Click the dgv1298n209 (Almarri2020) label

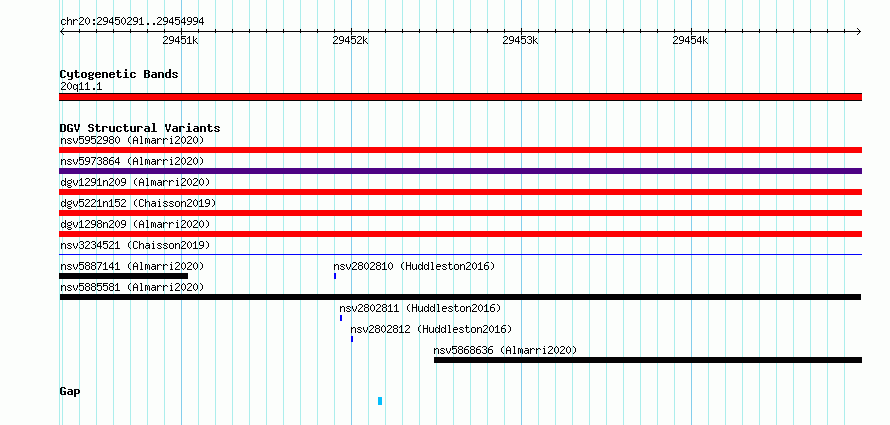coord(135,224)
